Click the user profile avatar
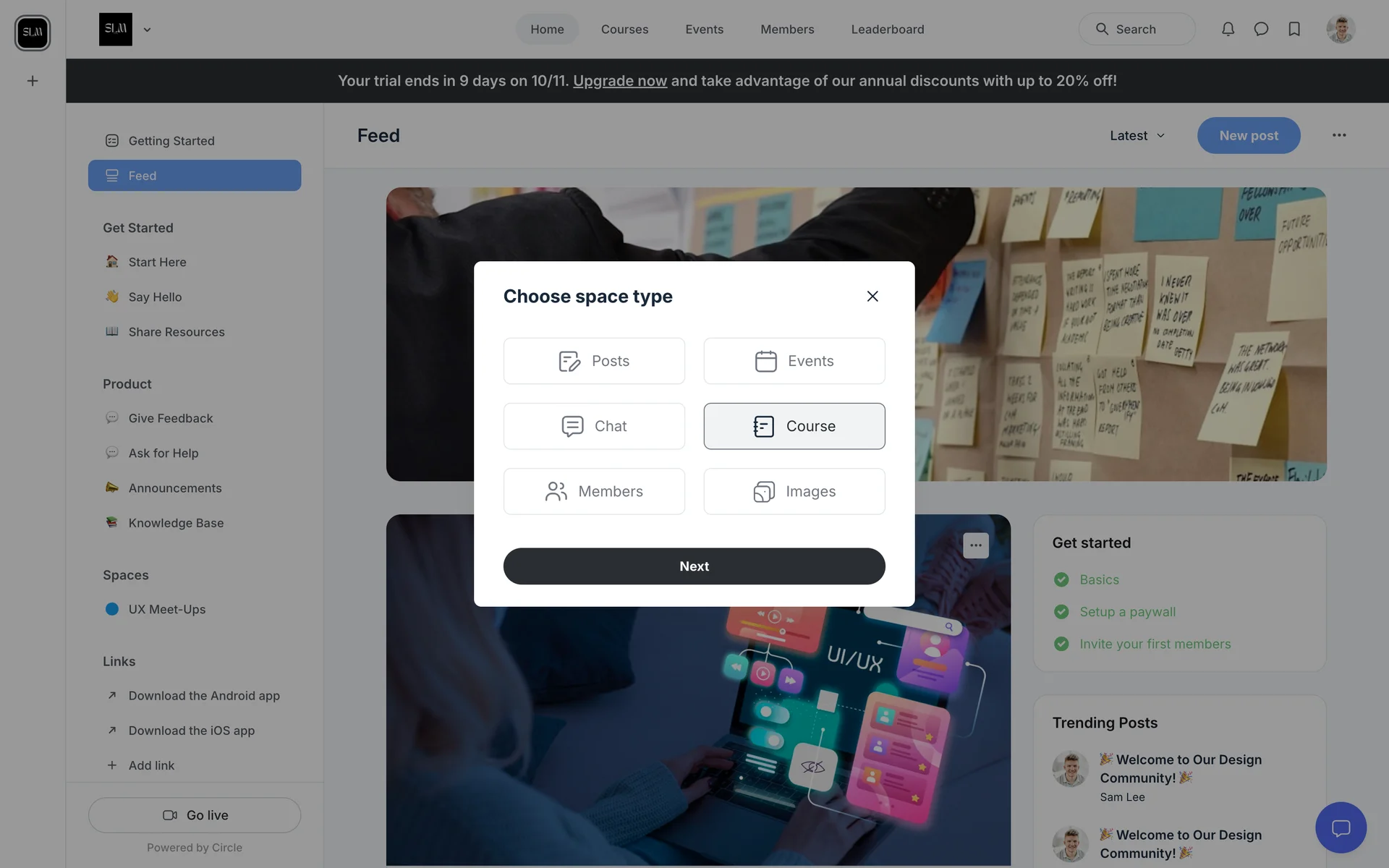Screen dimensions: 1389x868 coord(1341,29)
